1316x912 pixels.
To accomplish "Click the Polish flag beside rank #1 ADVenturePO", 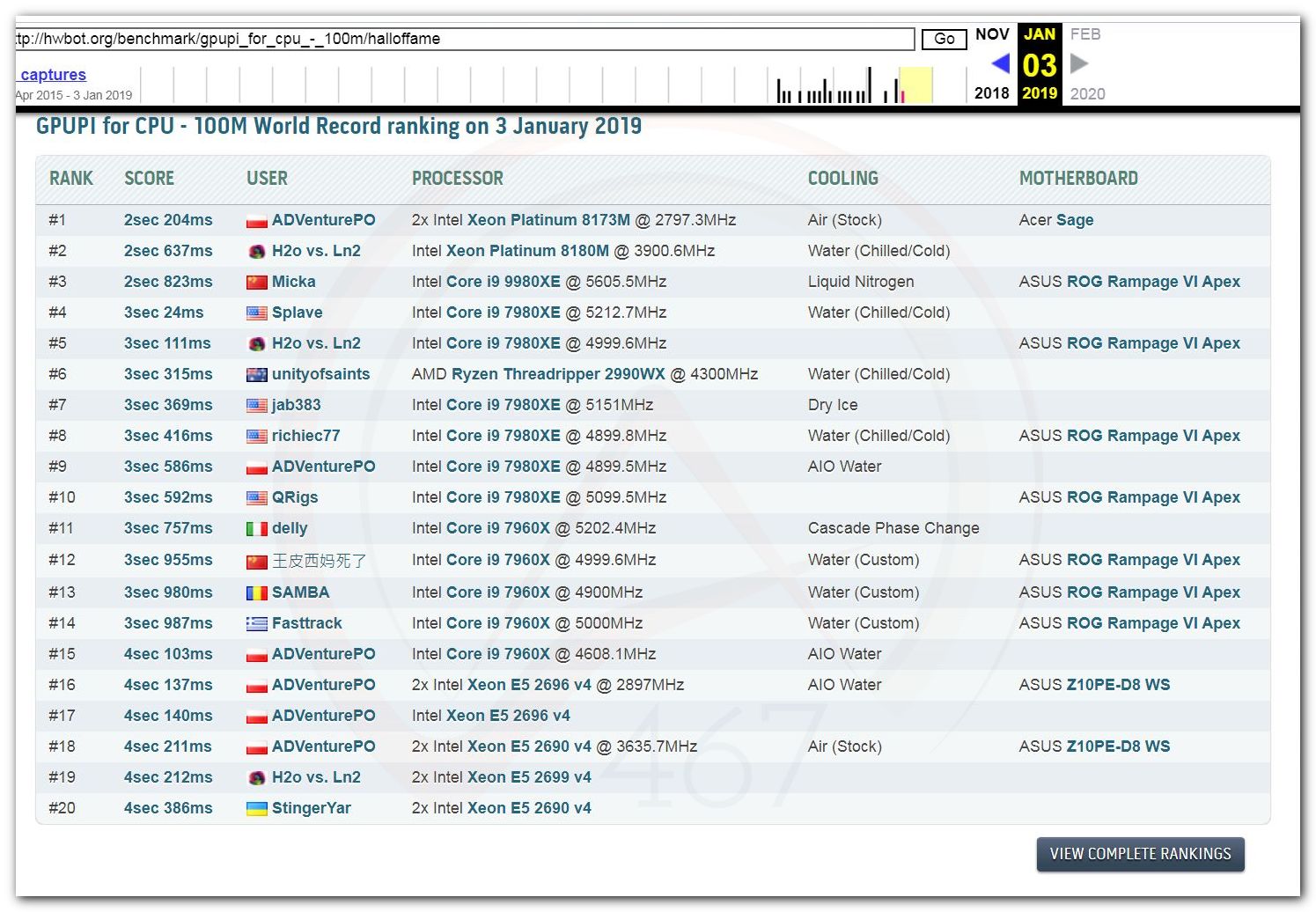I will [x=256, y=221].
